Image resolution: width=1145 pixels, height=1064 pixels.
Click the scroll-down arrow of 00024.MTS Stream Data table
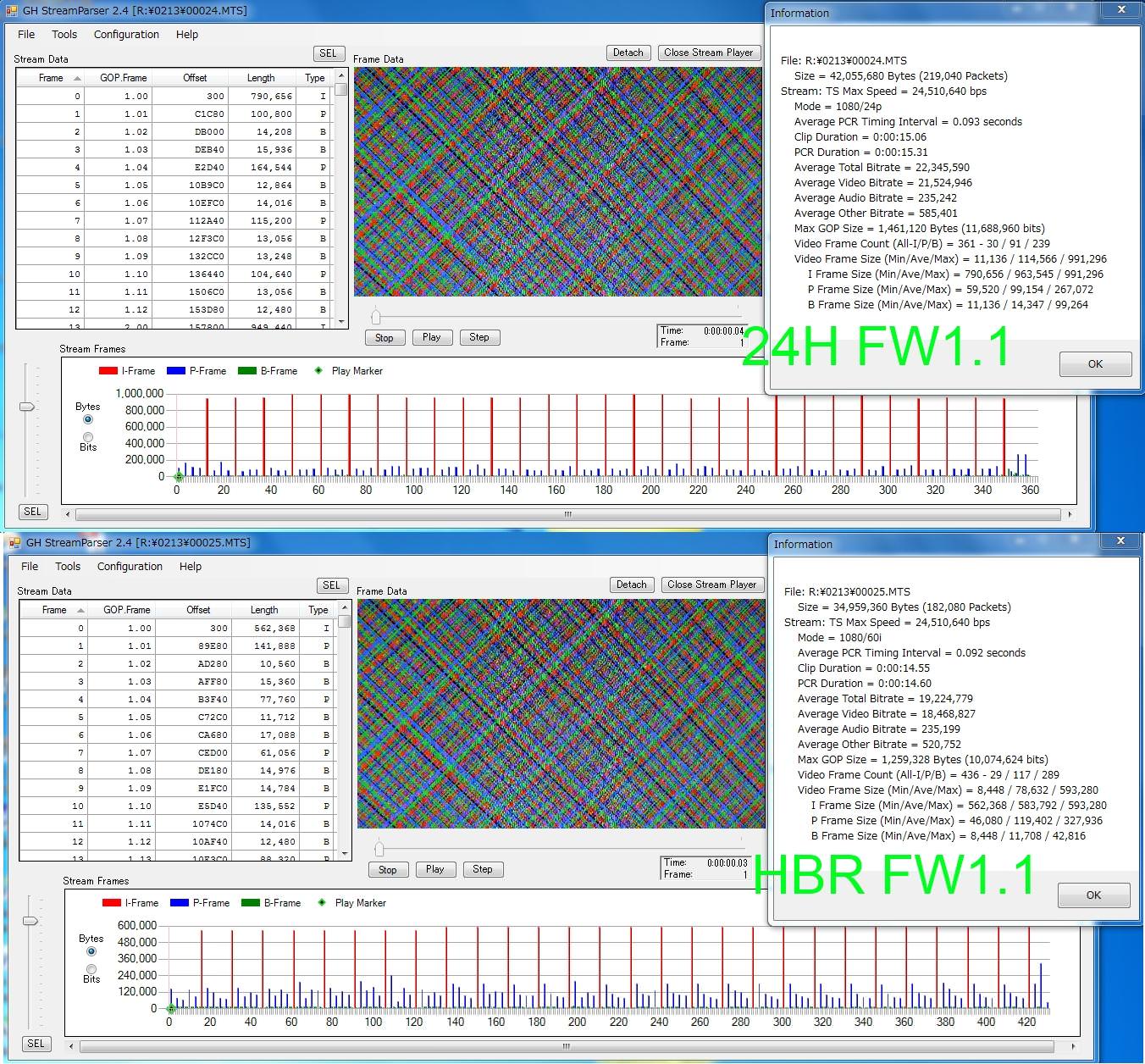pyautogui.click(x=341, y=322)
